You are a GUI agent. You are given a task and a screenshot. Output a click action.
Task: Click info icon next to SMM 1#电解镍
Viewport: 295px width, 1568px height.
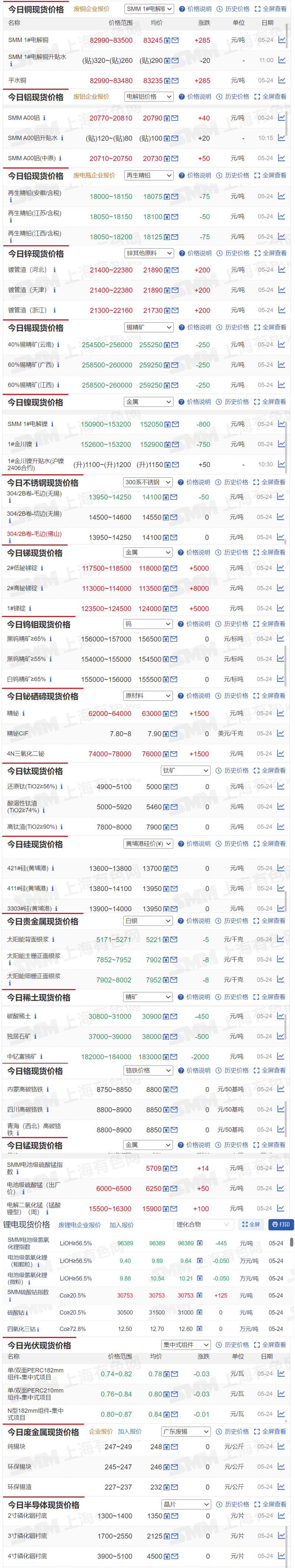(x=52, y=424)
